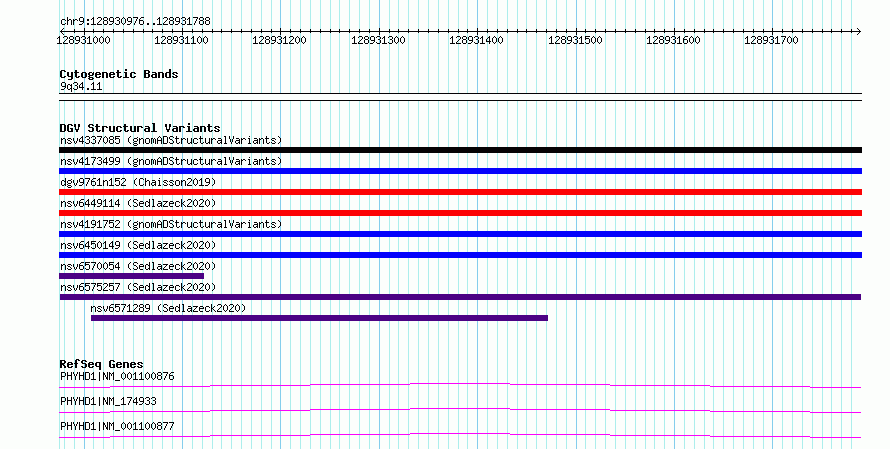Open the dgv9761n152 (Chaisson2019) label
The width and height of the screenshot is (890, 449).
click(138, 182)
